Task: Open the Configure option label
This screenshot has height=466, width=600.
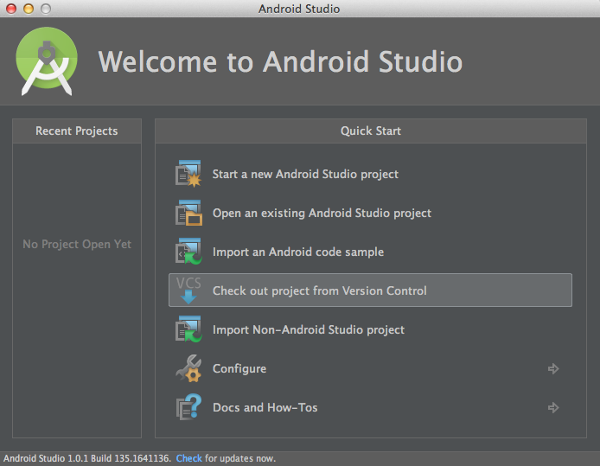Action: pyautogui.click(x=240, y=369)
